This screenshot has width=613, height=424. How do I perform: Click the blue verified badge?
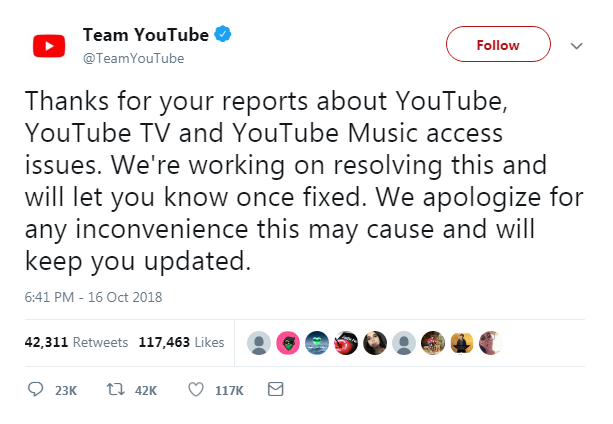coord(224,35)
